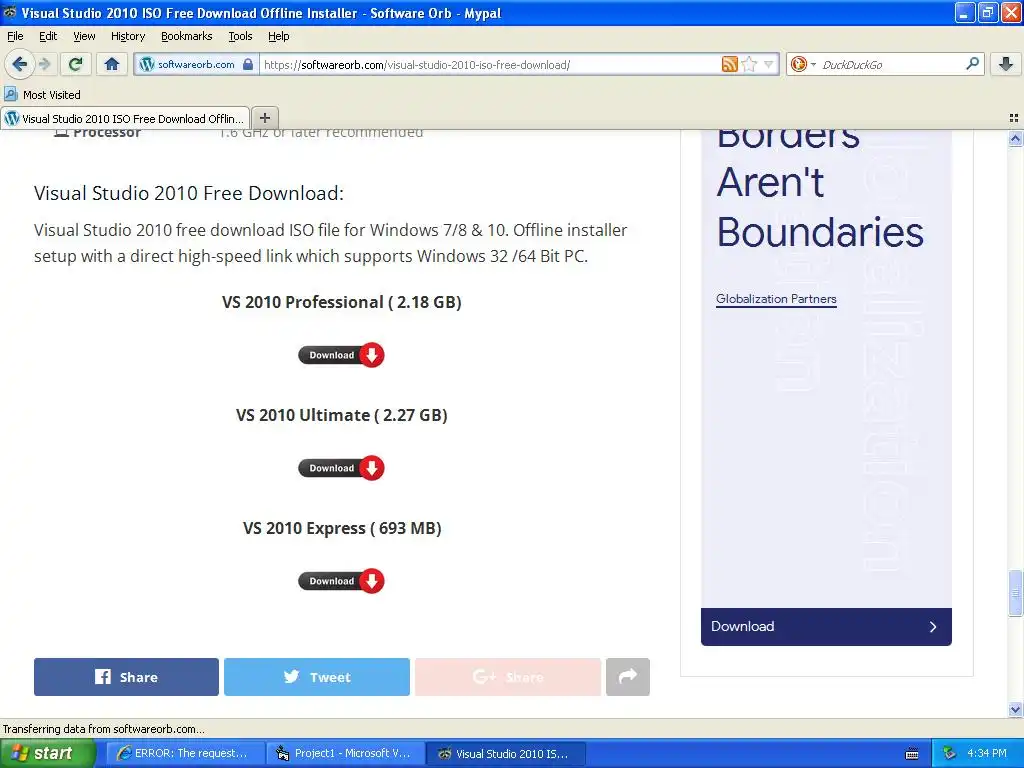1024x768 pixels.
Task: Click the address bar URL field
Action: point(490,64)
